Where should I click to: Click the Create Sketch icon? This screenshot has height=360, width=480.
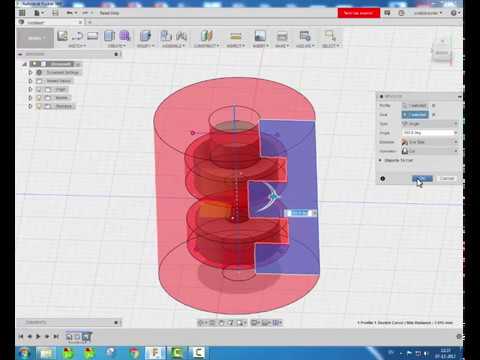(x=62, y=36)
